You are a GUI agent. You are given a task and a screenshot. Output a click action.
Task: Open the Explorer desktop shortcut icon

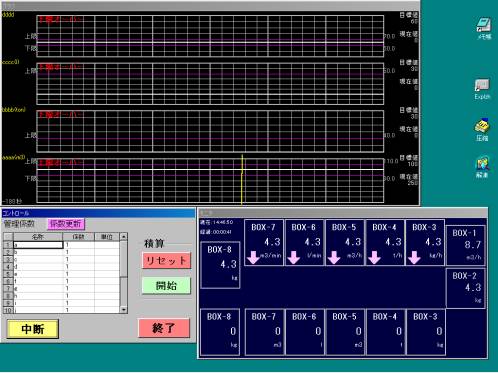[482, 89]
